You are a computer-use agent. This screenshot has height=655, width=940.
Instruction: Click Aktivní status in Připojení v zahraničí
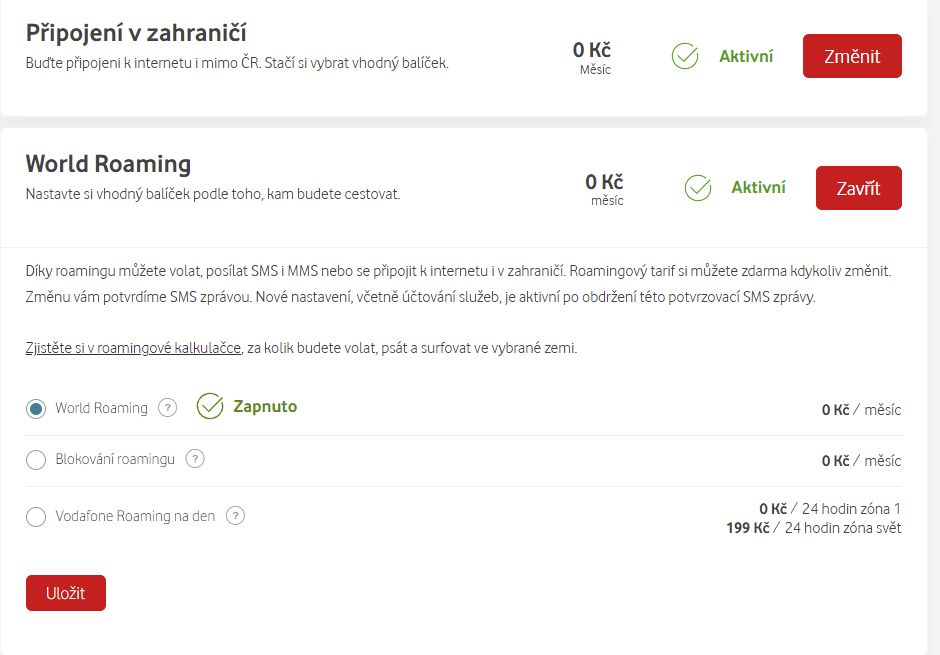(746, 56)
